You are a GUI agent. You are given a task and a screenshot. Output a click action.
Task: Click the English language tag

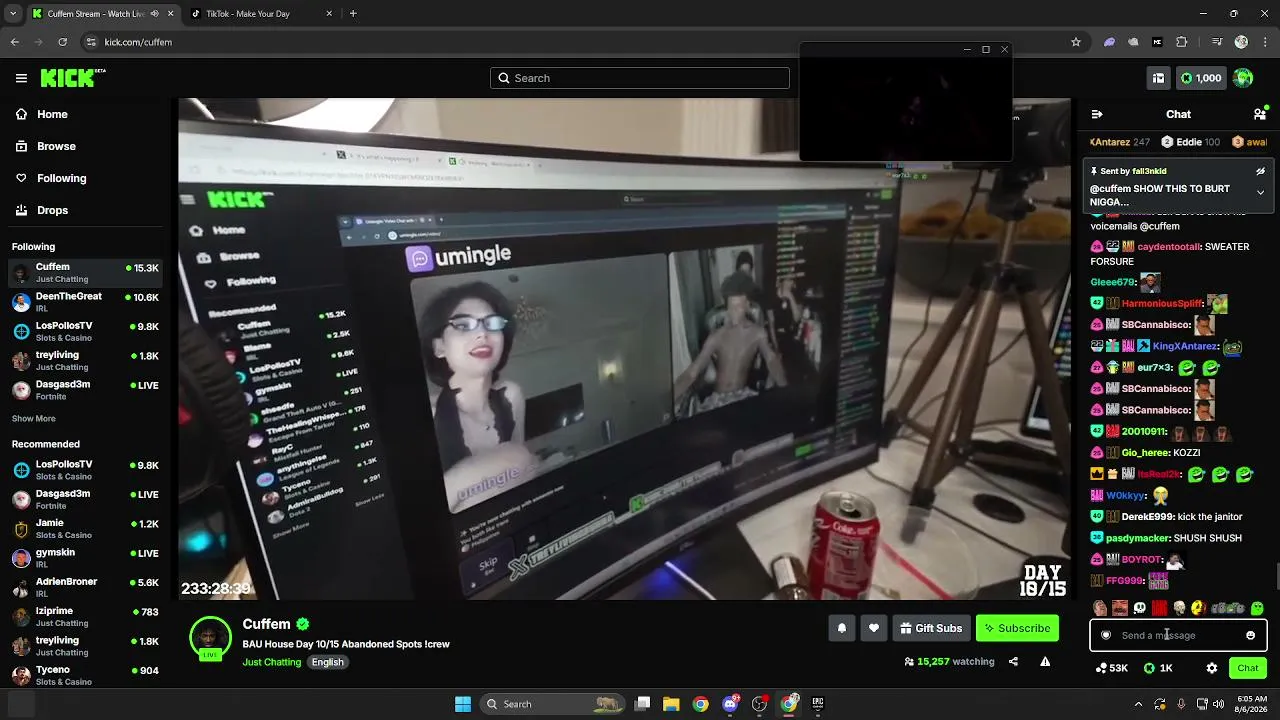327,662
